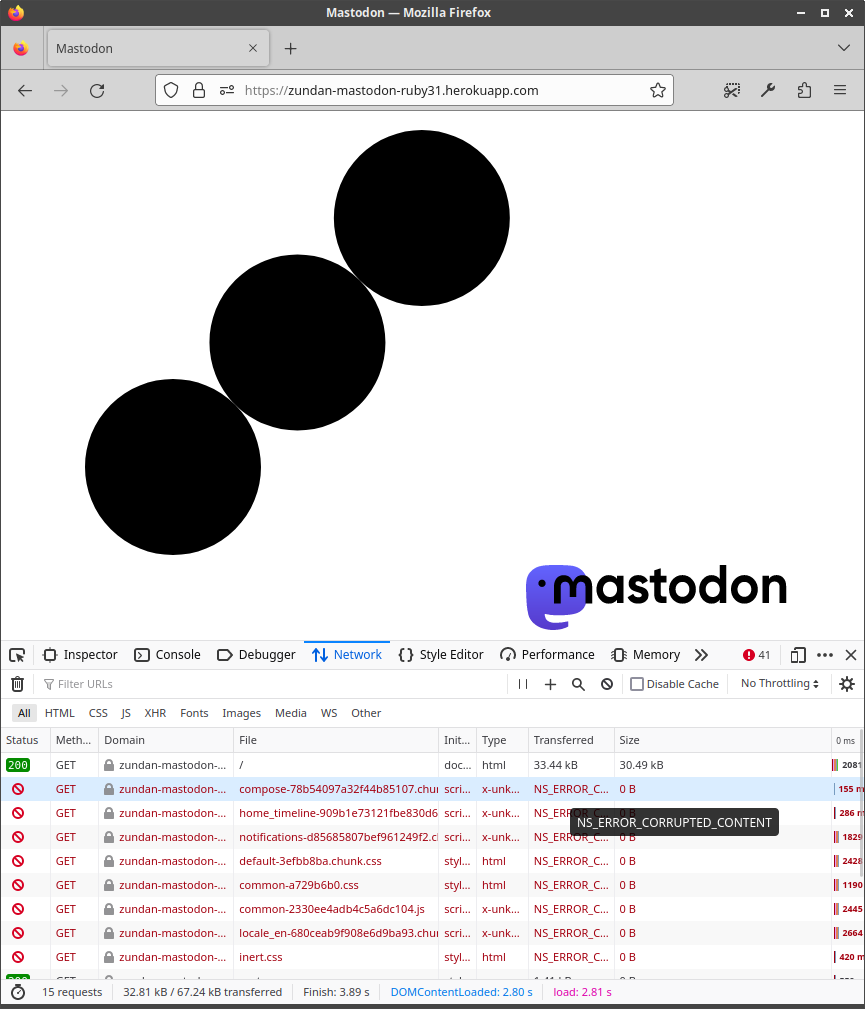
Task: Filter requests by CSS
Action: point(98,713)
